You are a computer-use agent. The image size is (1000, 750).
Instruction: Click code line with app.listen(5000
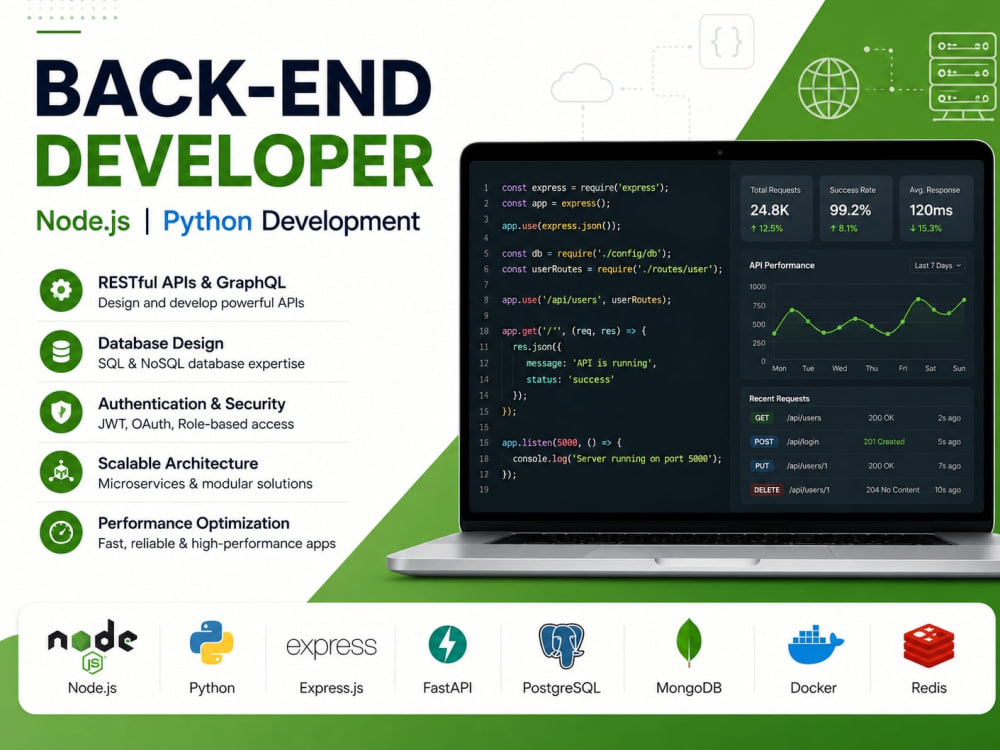click(x=561, y=443)
